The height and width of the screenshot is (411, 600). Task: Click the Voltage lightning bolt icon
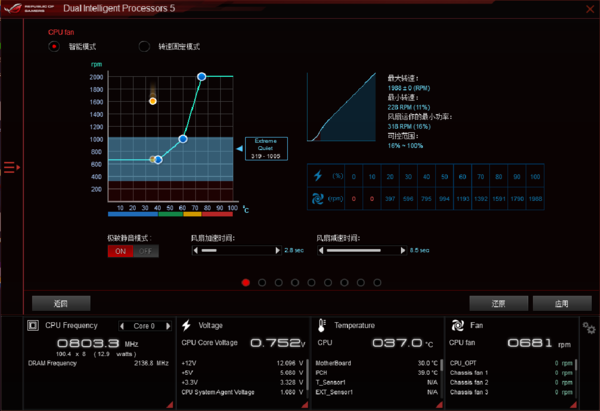[186, 325]
